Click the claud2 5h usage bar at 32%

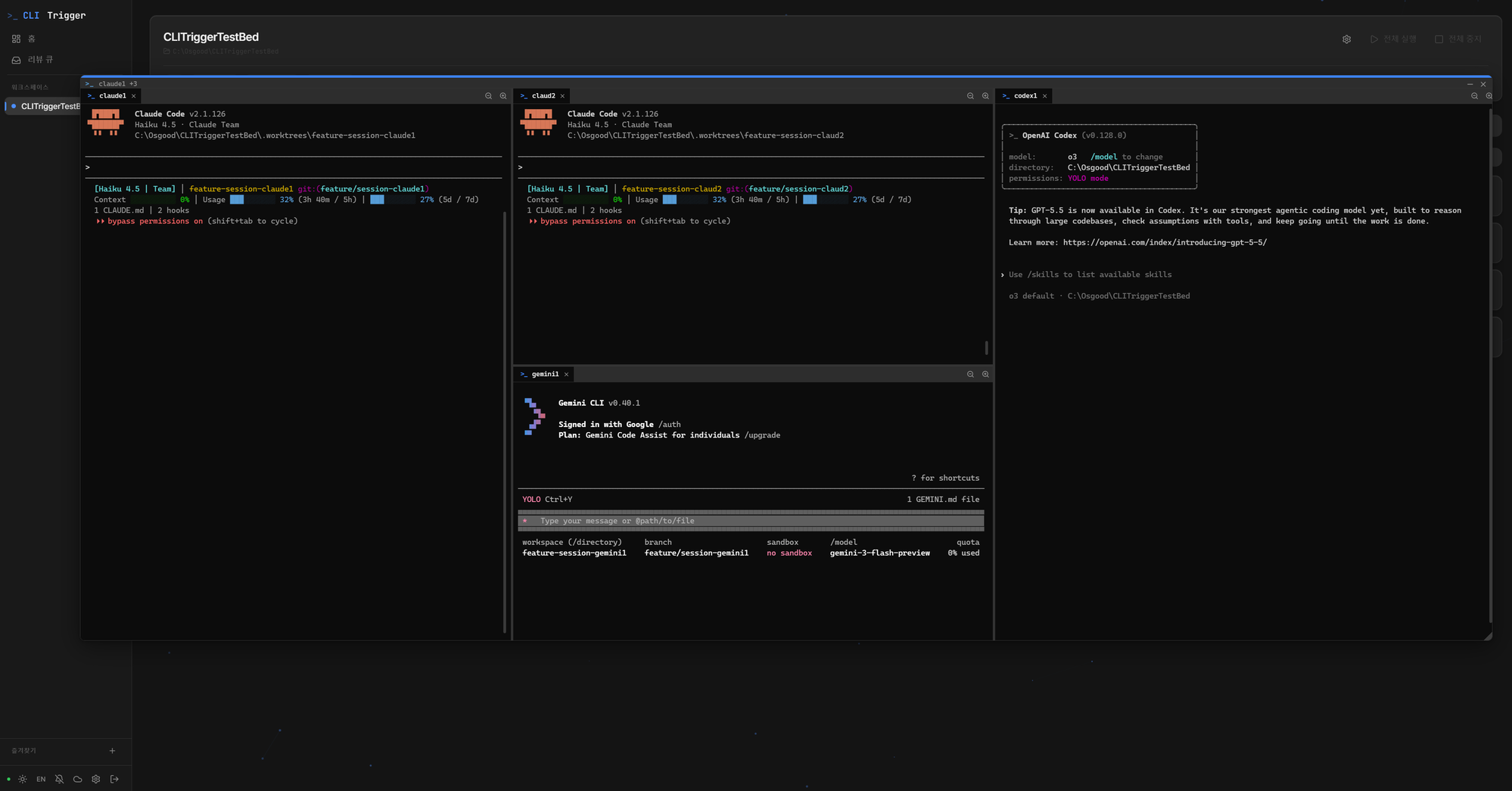[684, 200]
